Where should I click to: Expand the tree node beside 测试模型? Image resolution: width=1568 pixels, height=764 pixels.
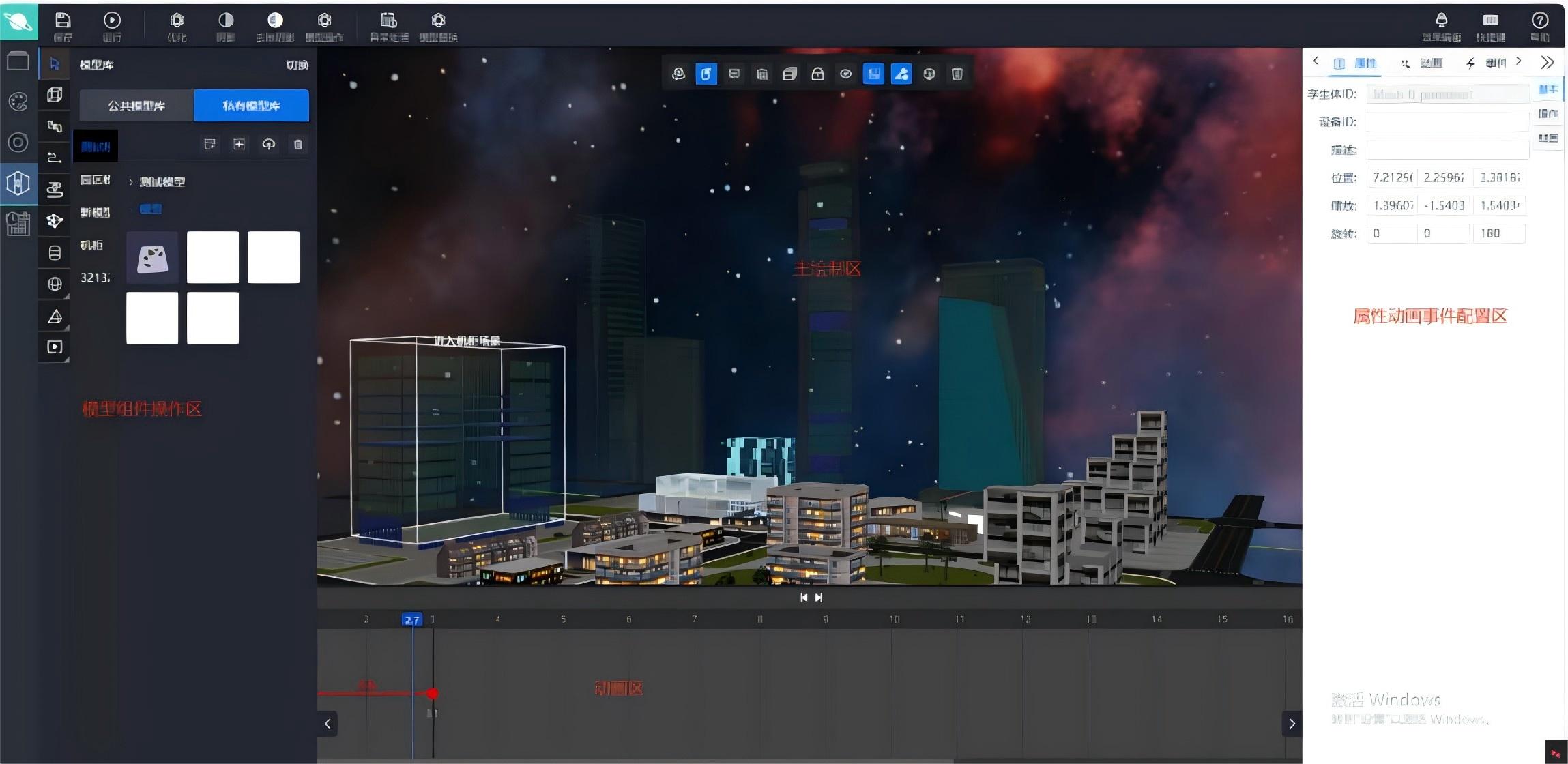pos(131,182)
